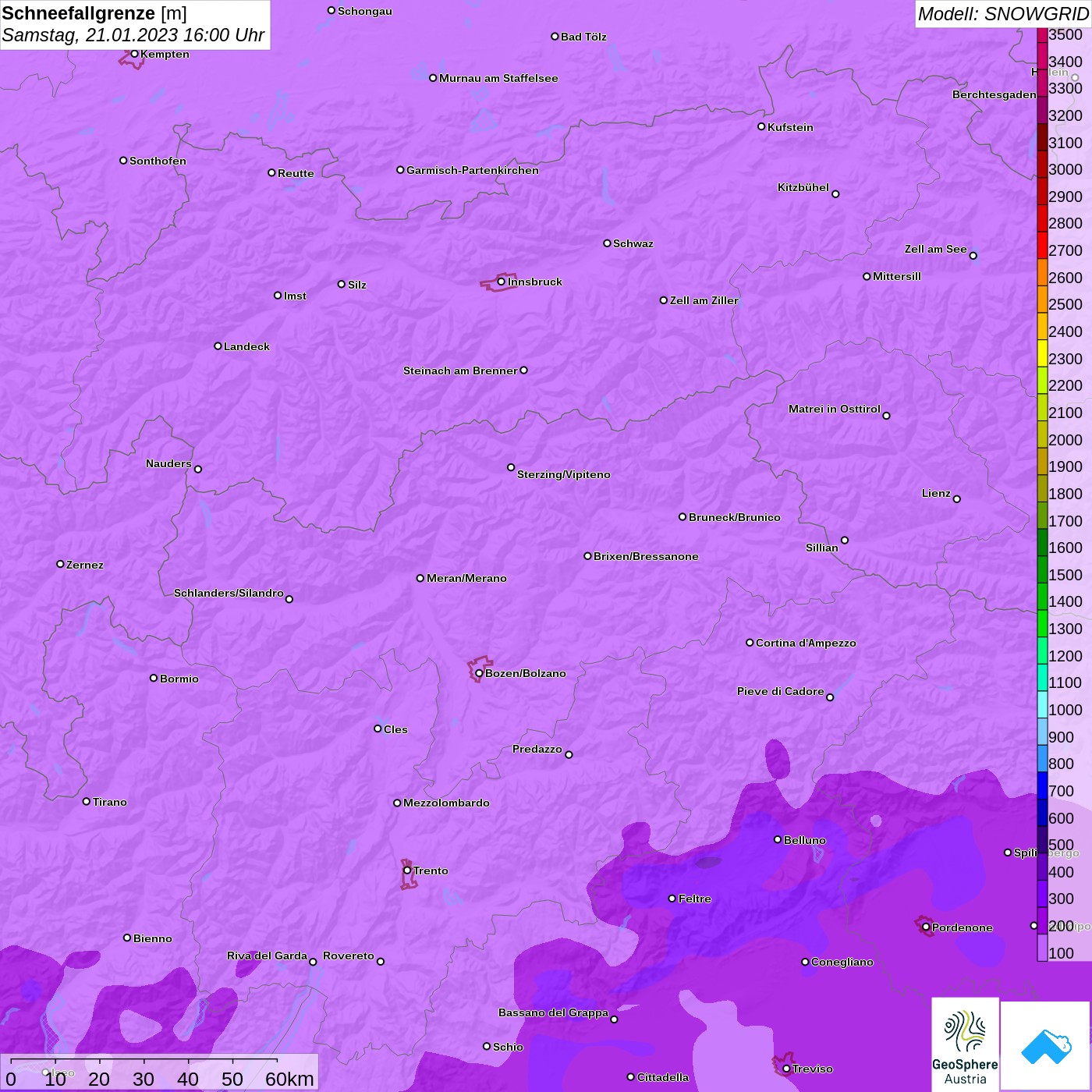Click the Zernez label
1092x1092 pixels.
[x=85, y=565]
